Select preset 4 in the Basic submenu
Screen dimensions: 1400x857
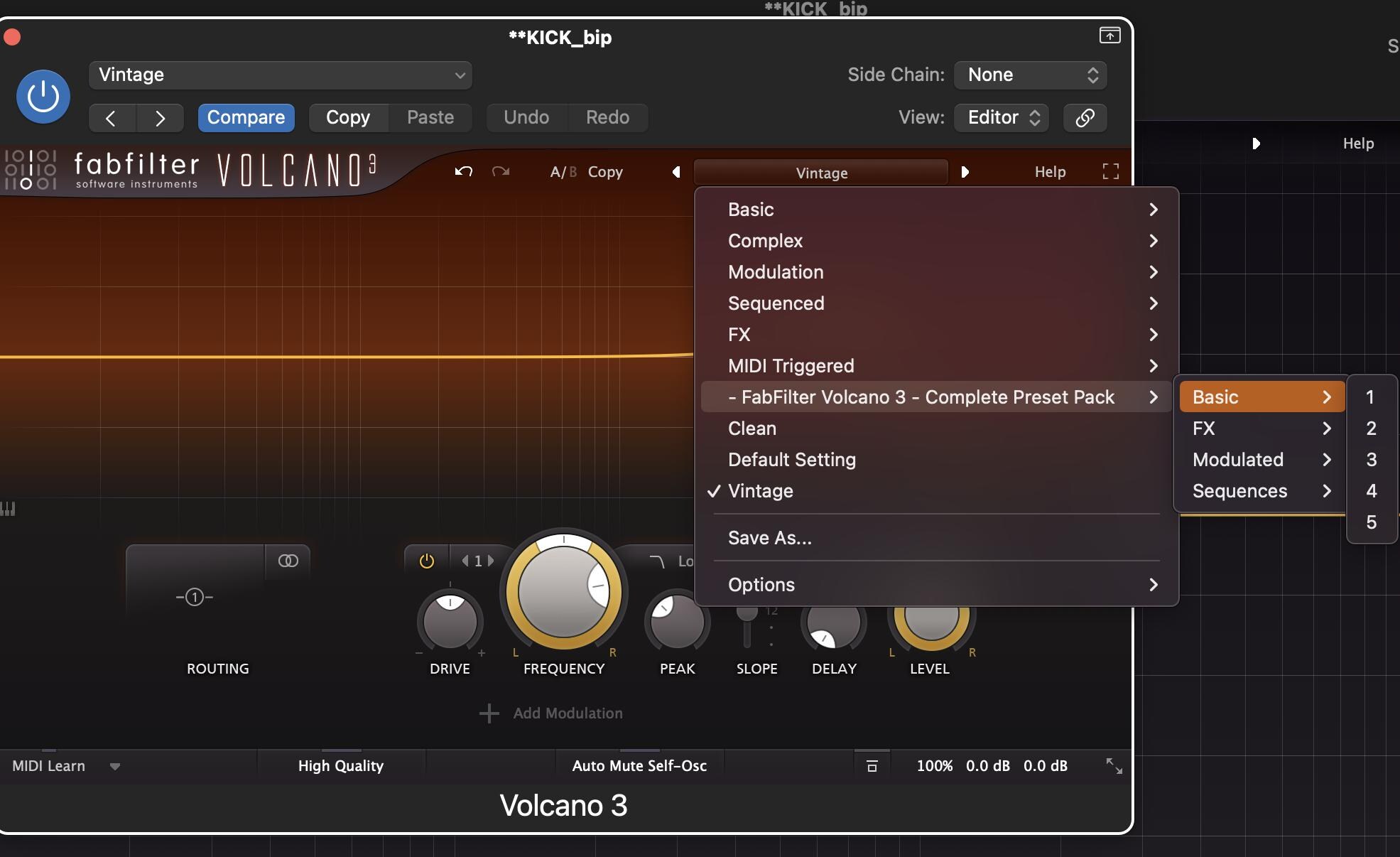point(1372,491)
